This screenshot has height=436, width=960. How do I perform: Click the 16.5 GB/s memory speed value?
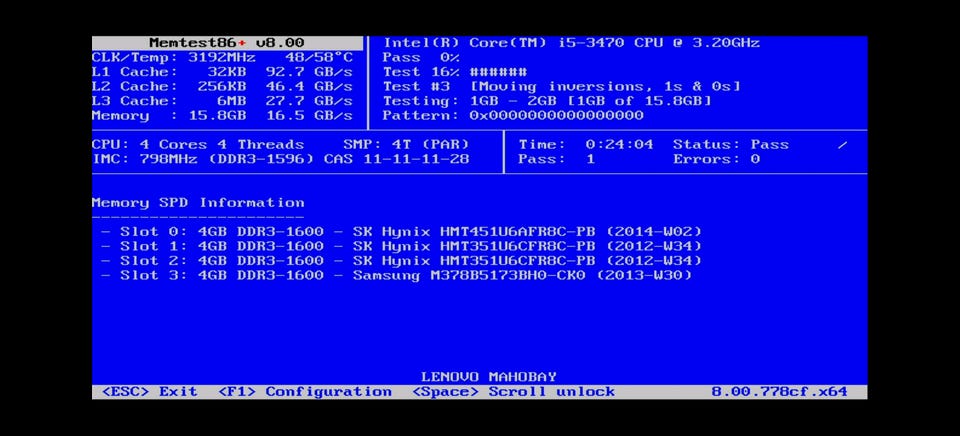point(309,116)
